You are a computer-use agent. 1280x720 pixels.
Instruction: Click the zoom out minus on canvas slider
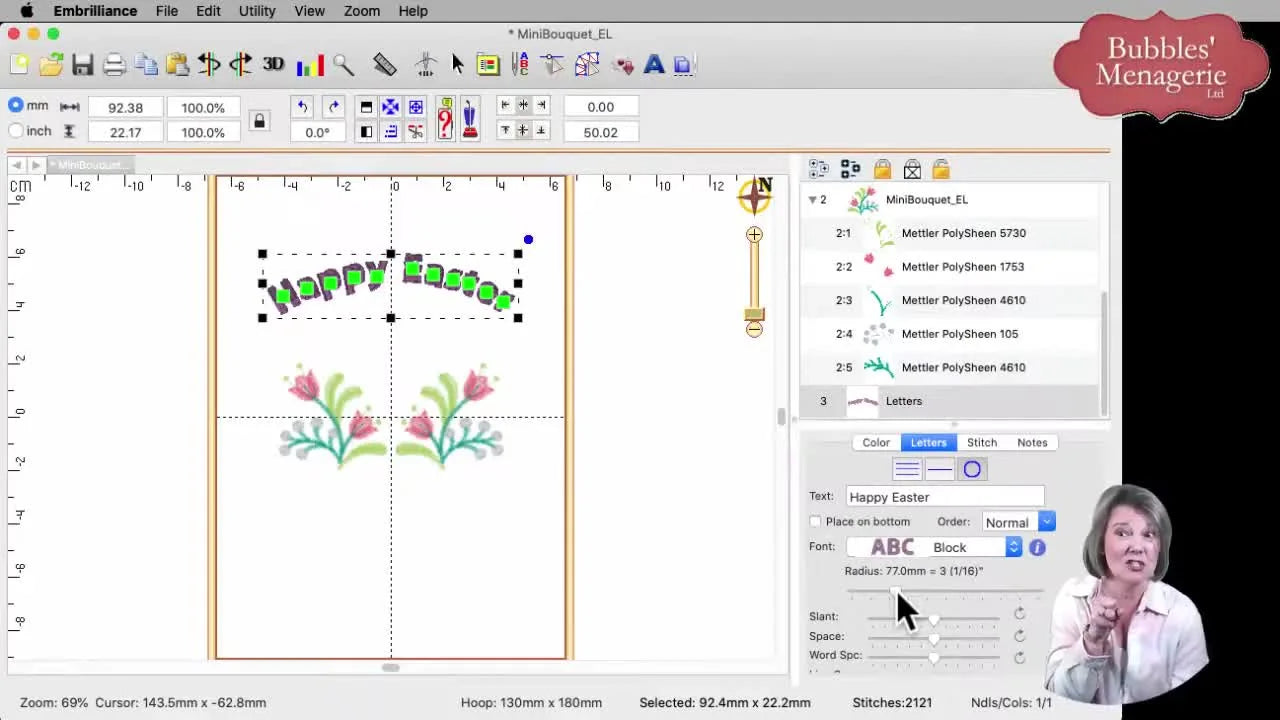(x=754, y=329)
